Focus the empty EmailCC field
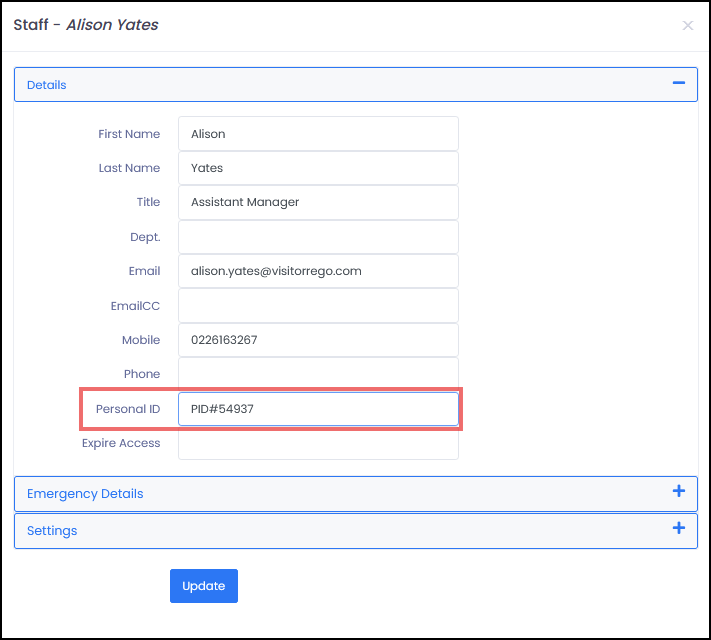 click(x=318, y=306)
